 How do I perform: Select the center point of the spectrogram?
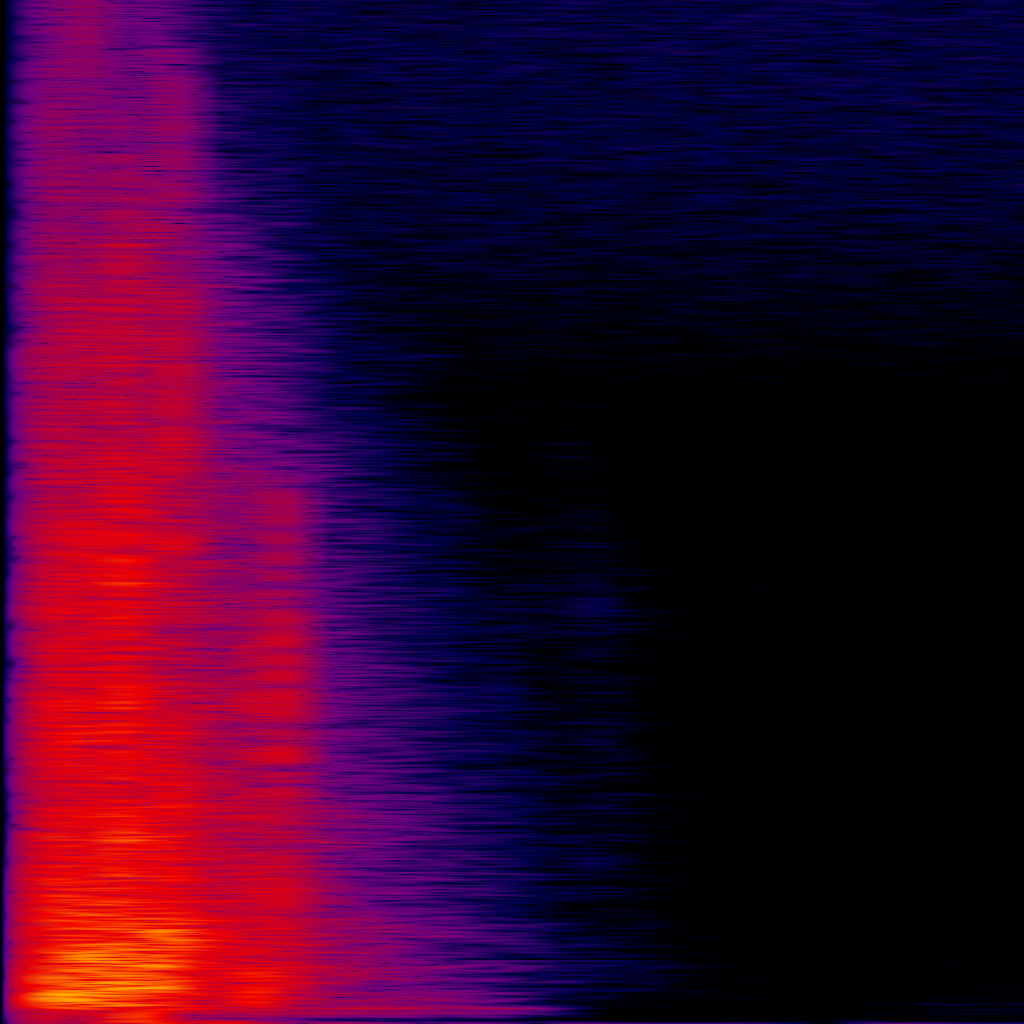click(x=512, y=512)
